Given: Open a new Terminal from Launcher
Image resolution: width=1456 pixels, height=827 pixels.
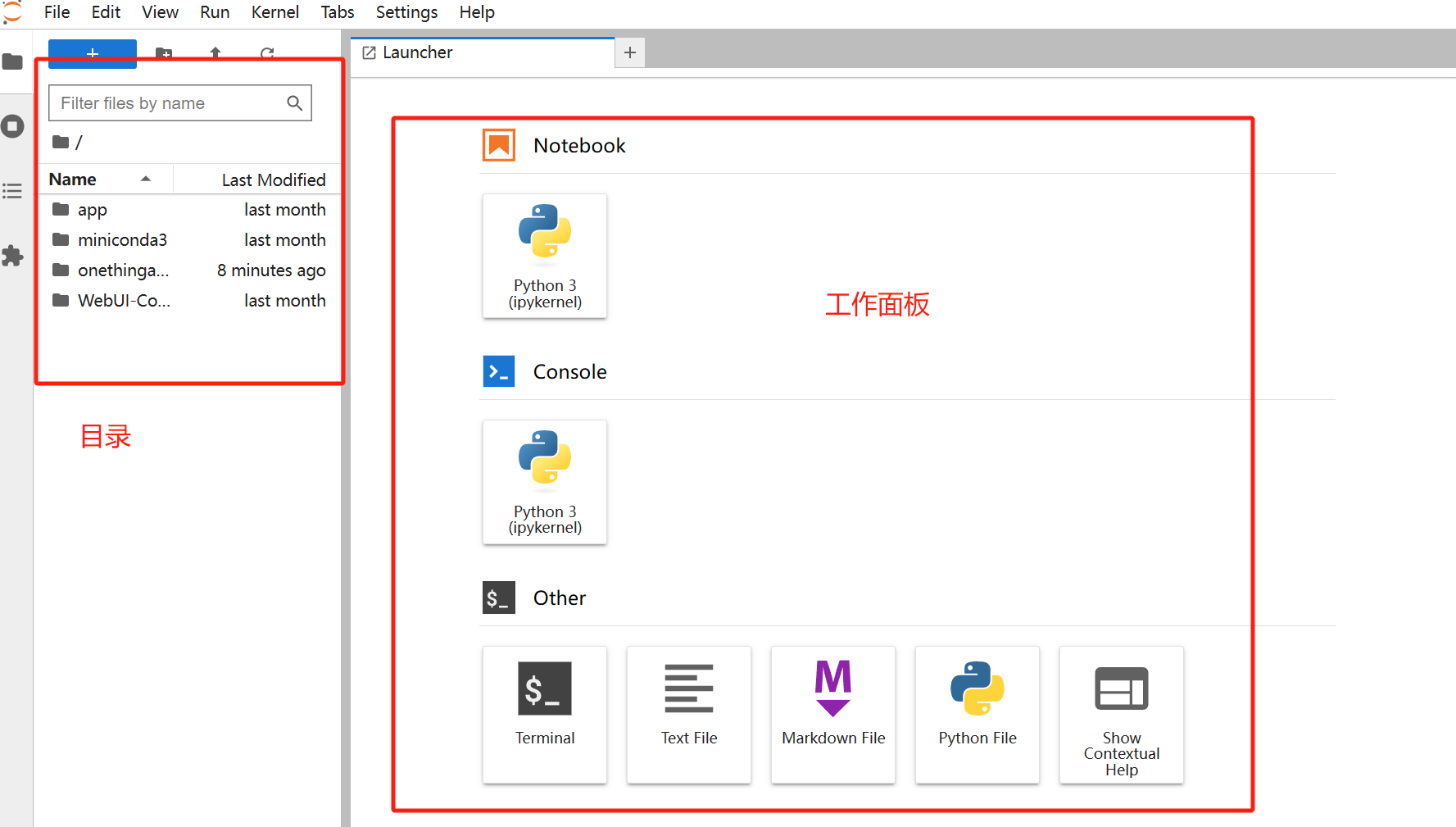Looking at the screenshot, I should [545, 715].
